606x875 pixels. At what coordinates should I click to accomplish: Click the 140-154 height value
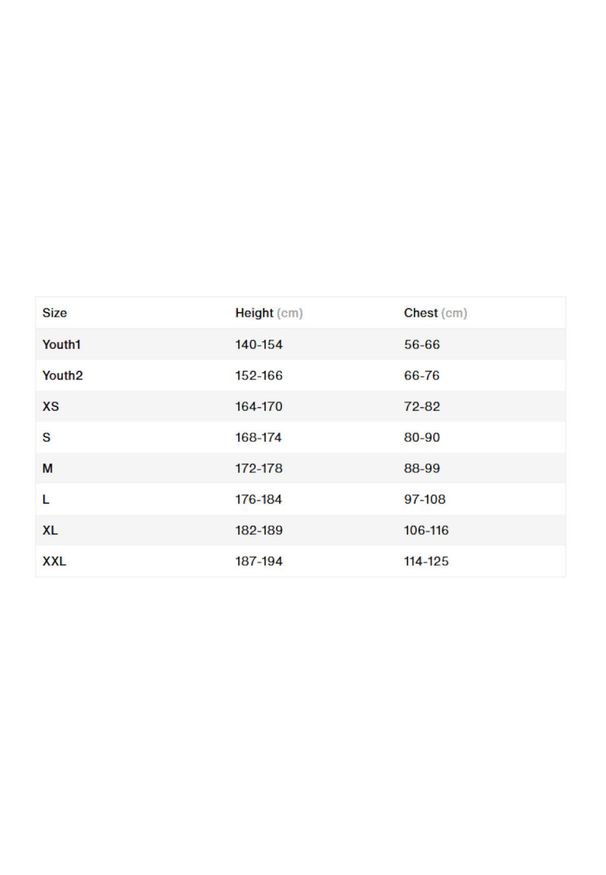(258, 344)
